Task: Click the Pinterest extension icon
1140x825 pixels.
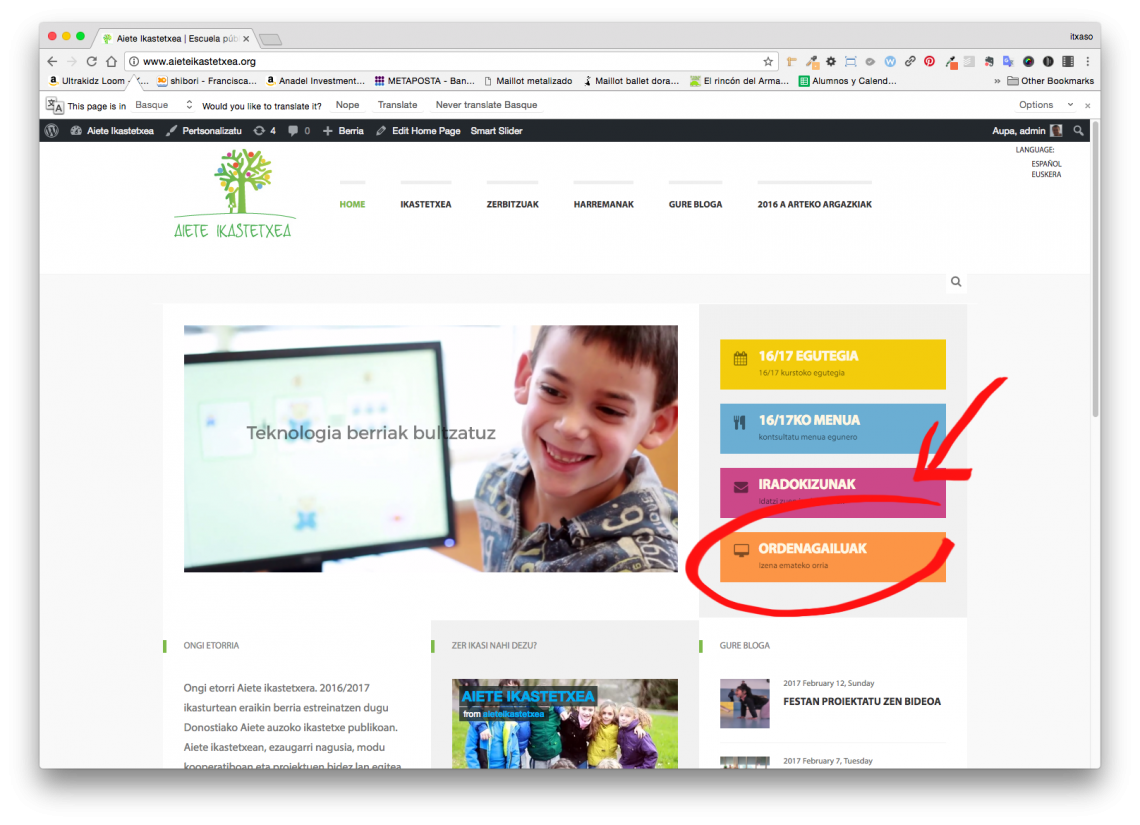Action: pos(929,62)
